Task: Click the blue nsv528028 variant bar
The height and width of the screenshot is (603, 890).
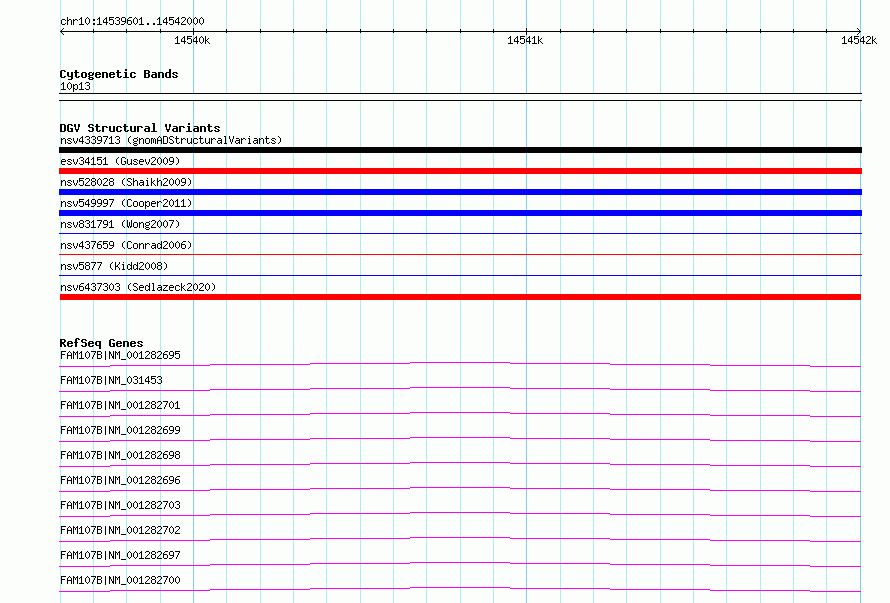Action: pyautogui.click(x=460, y=192)
